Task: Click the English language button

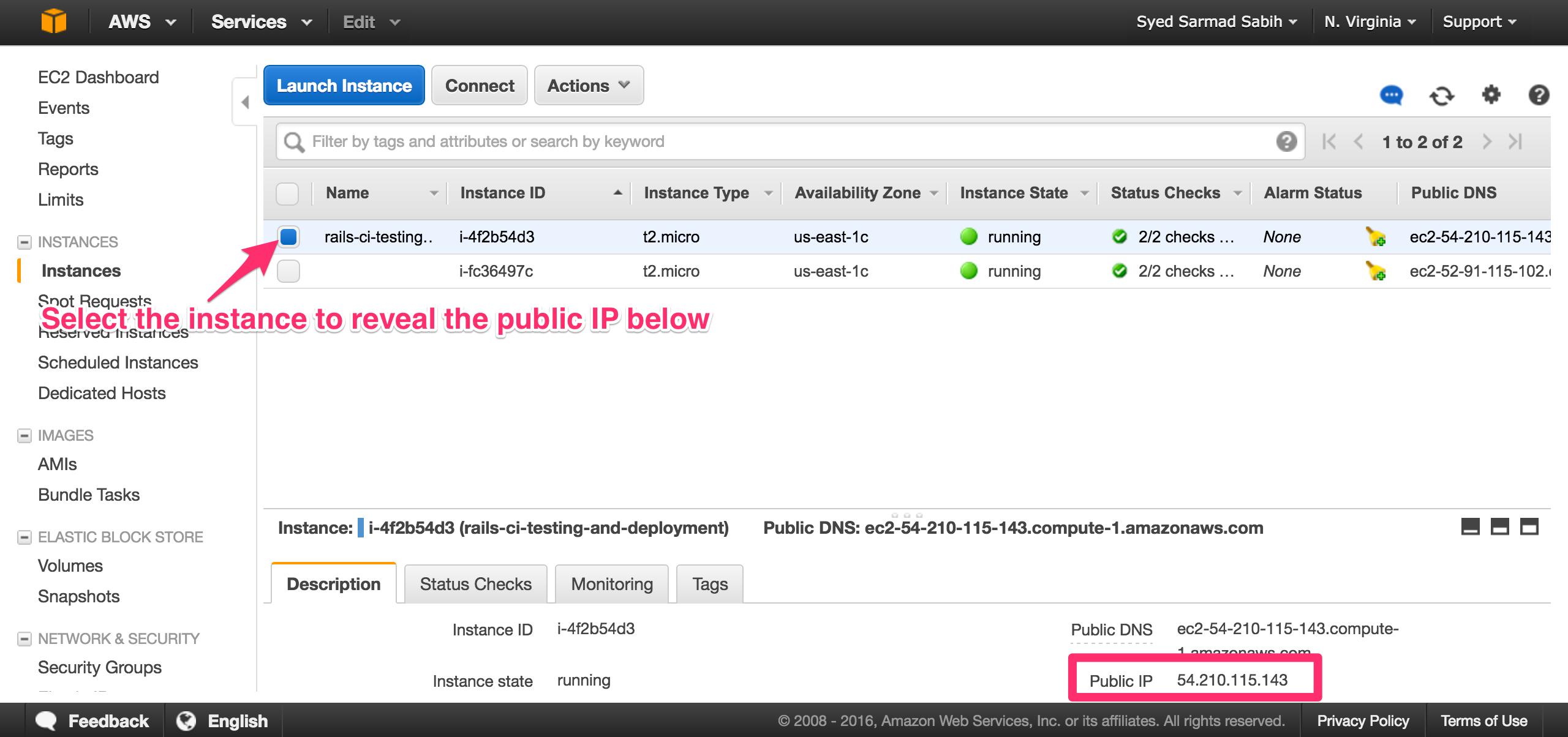Action: point(238,720)
